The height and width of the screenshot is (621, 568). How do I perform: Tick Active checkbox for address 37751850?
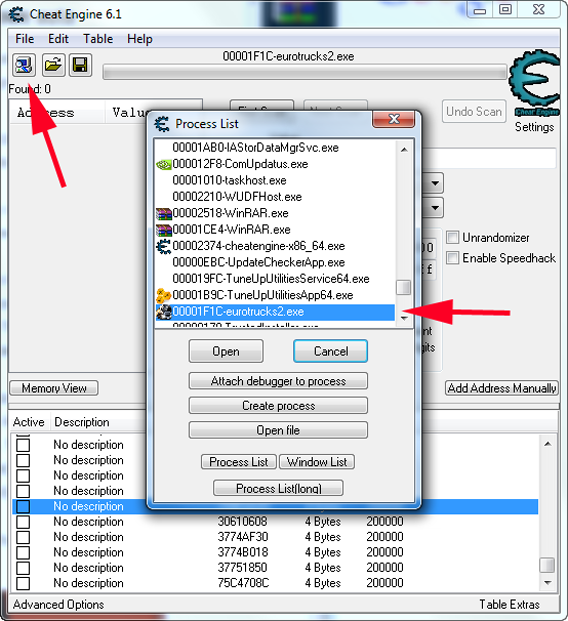tap(23, 568)
